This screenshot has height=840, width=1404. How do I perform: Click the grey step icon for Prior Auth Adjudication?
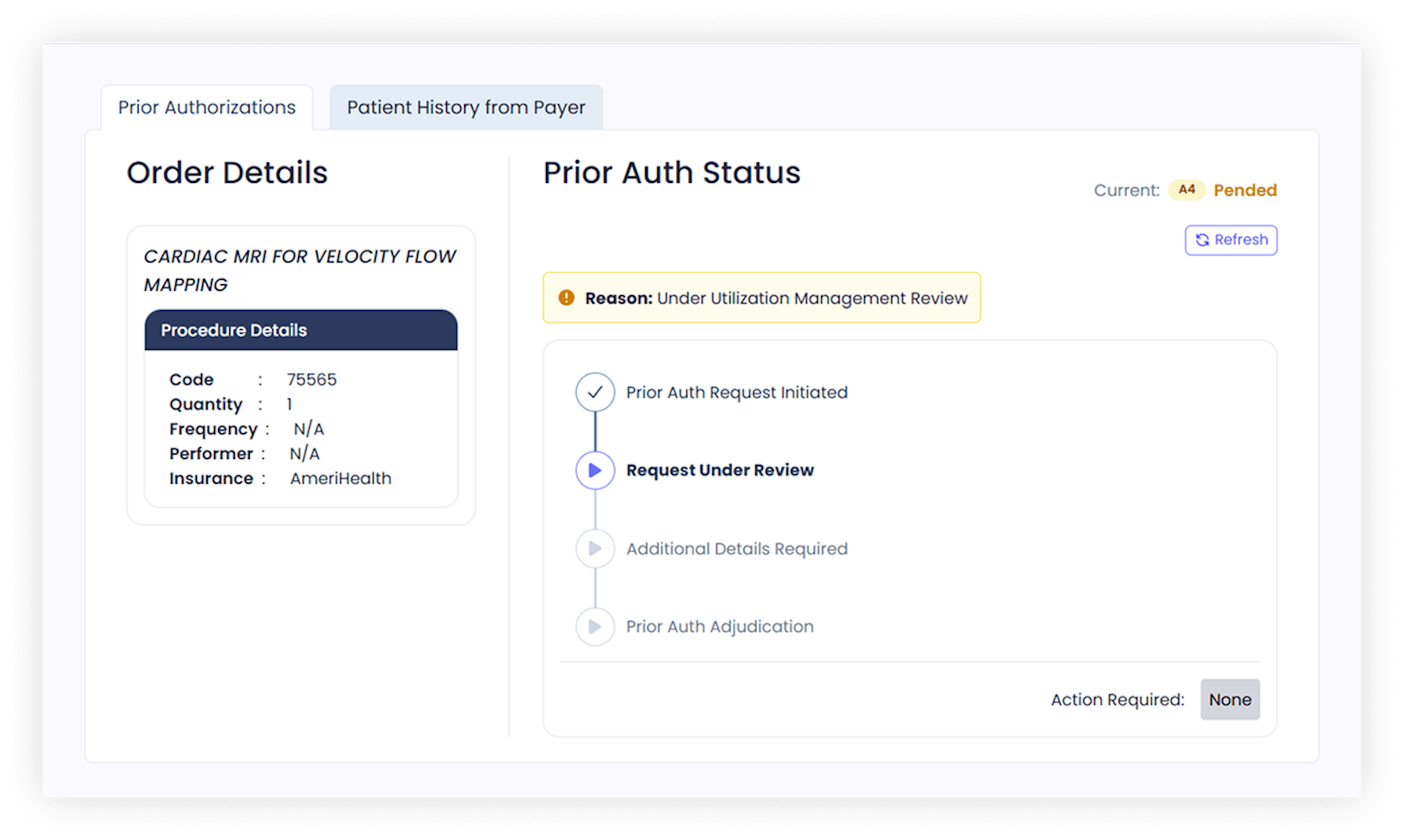point(595,627)
